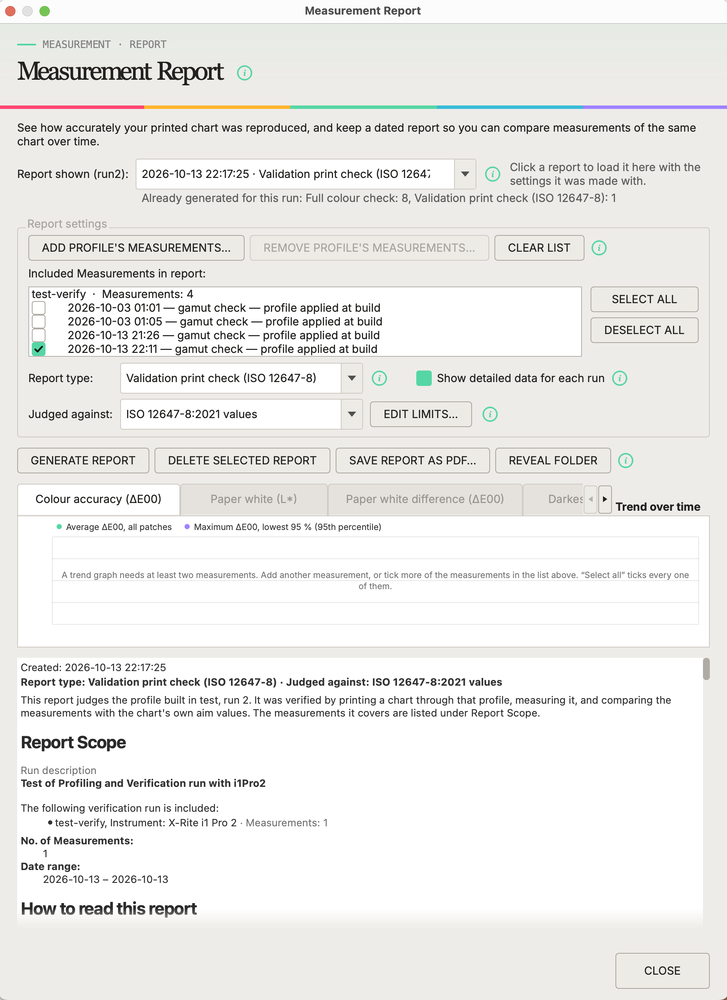Switch to Paper white difference (ΔE00) tab
The height and width of the screenshot is (1000, 727).
coord(425,499)
